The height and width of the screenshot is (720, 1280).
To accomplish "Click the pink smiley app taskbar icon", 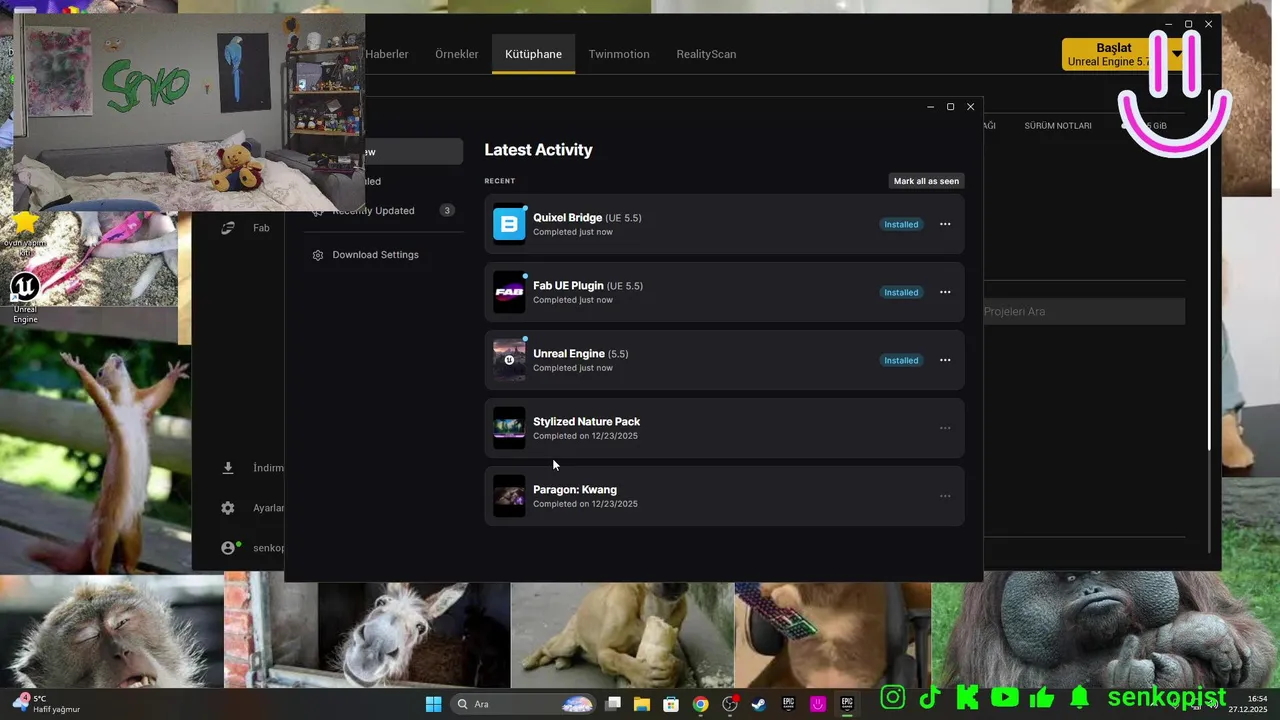I will (817, 704).
